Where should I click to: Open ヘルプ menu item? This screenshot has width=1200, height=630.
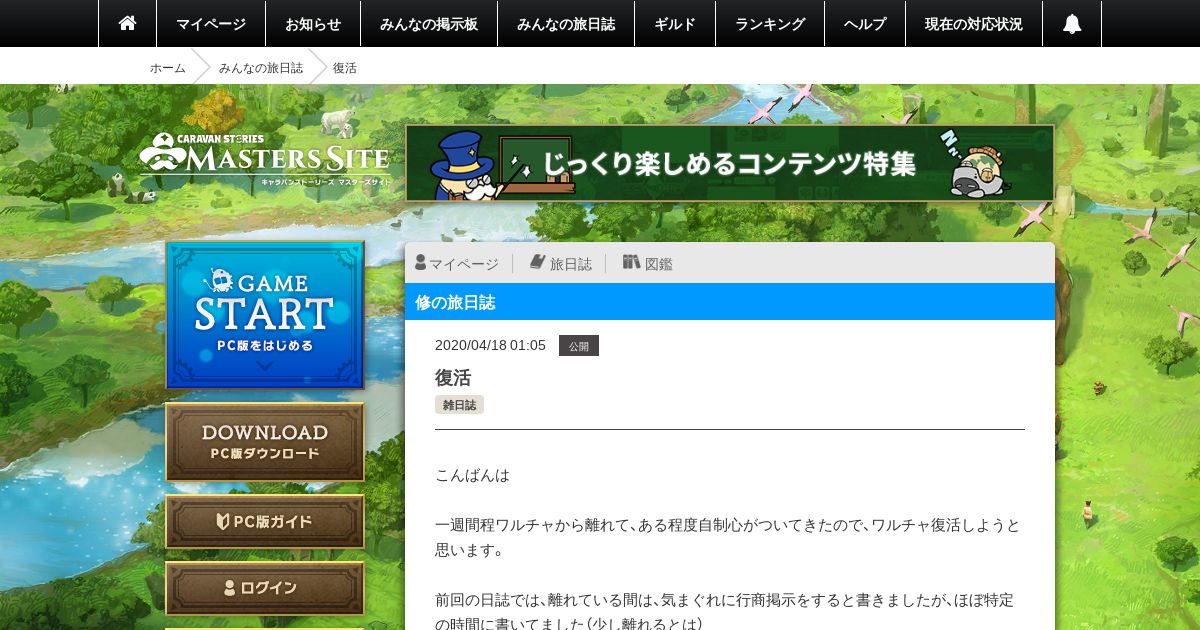[x=865, y=23]
